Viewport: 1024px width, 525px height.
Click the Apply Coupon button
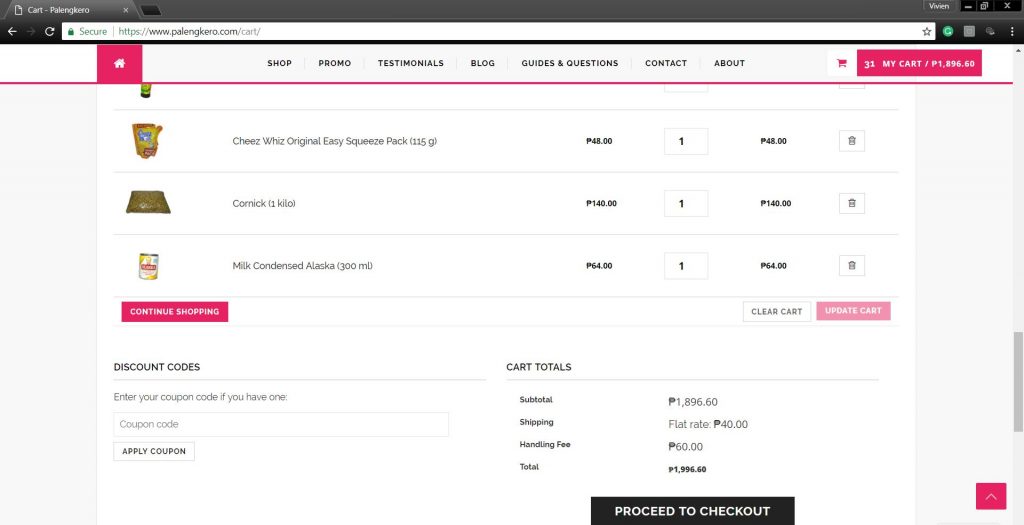(x=154, y=451)
